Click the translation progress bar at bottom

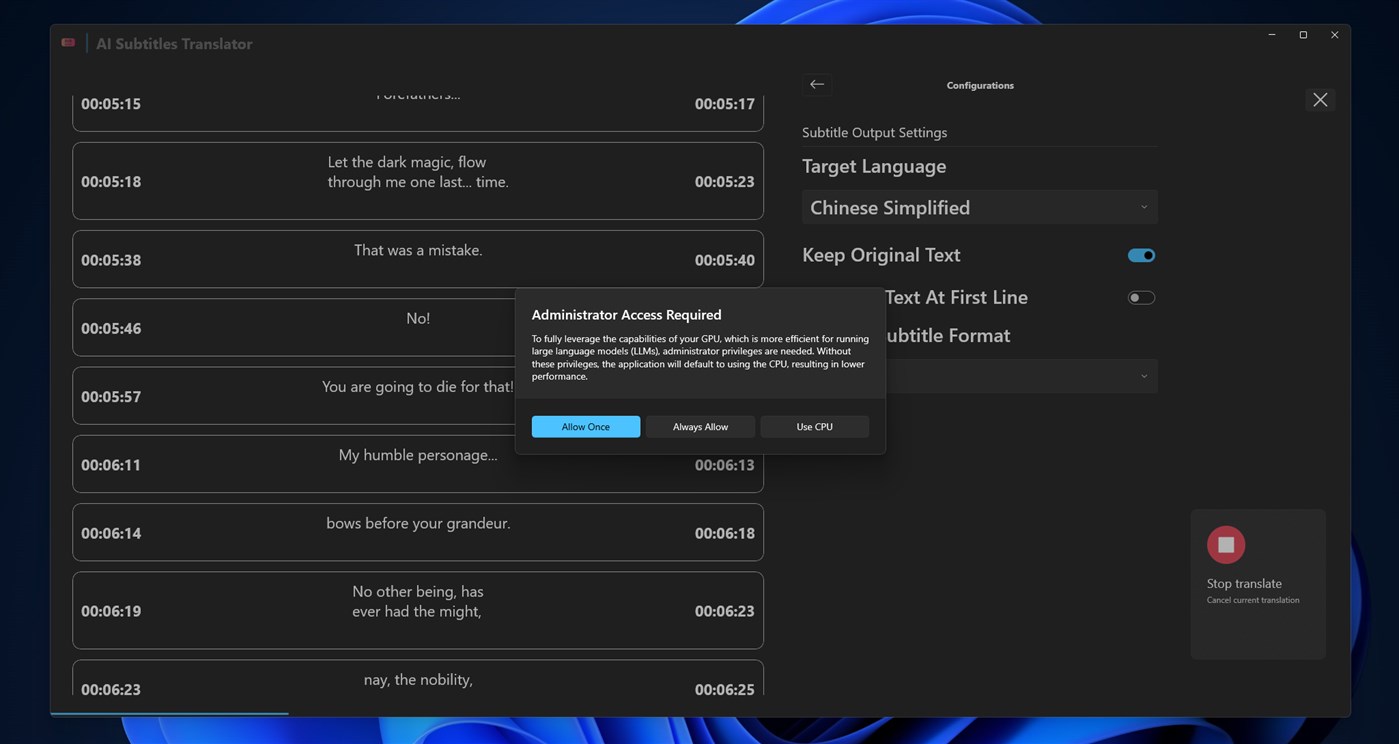(x=170, y=714)
